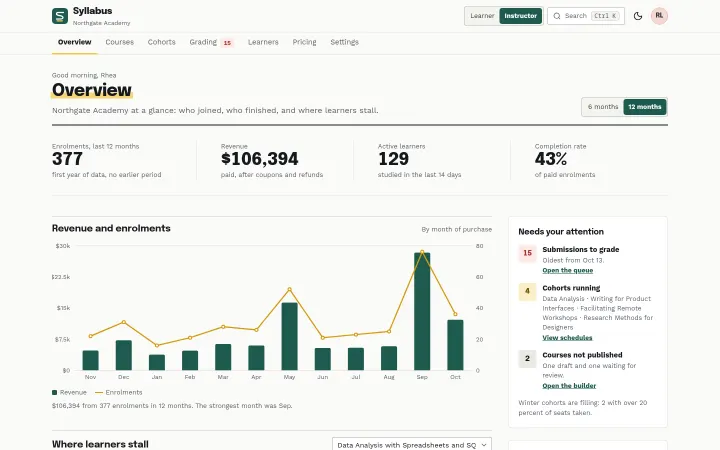Screen dimensions: 720x450
Task: Click the 15 submissions badge
Action: pyautogui.click(x=527, y=253)
